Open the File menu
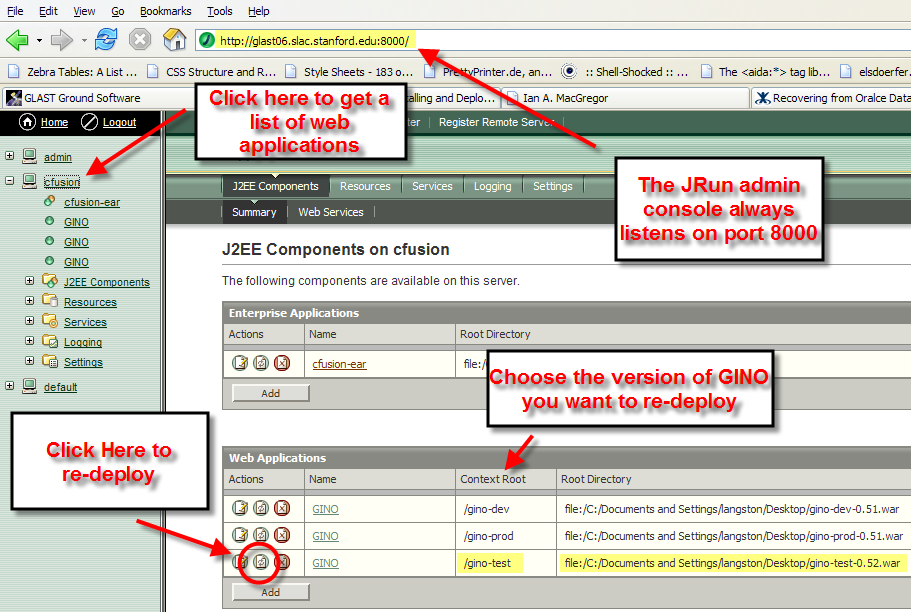The height and width of the screenshot is (612, 911). (x=15, y=11)
